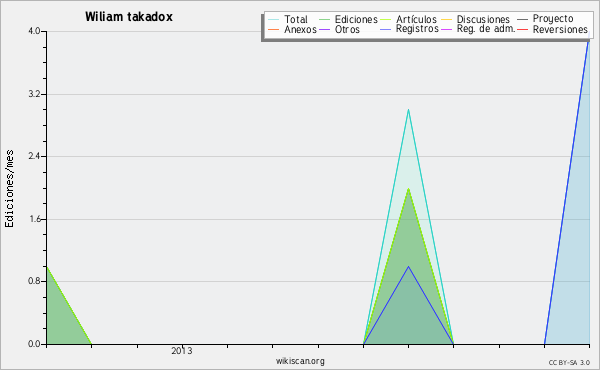Viewport: 600px width, 370px height.
Task: Select the Reg. de adm. legend entry
Action: click(x=478, y=29)
